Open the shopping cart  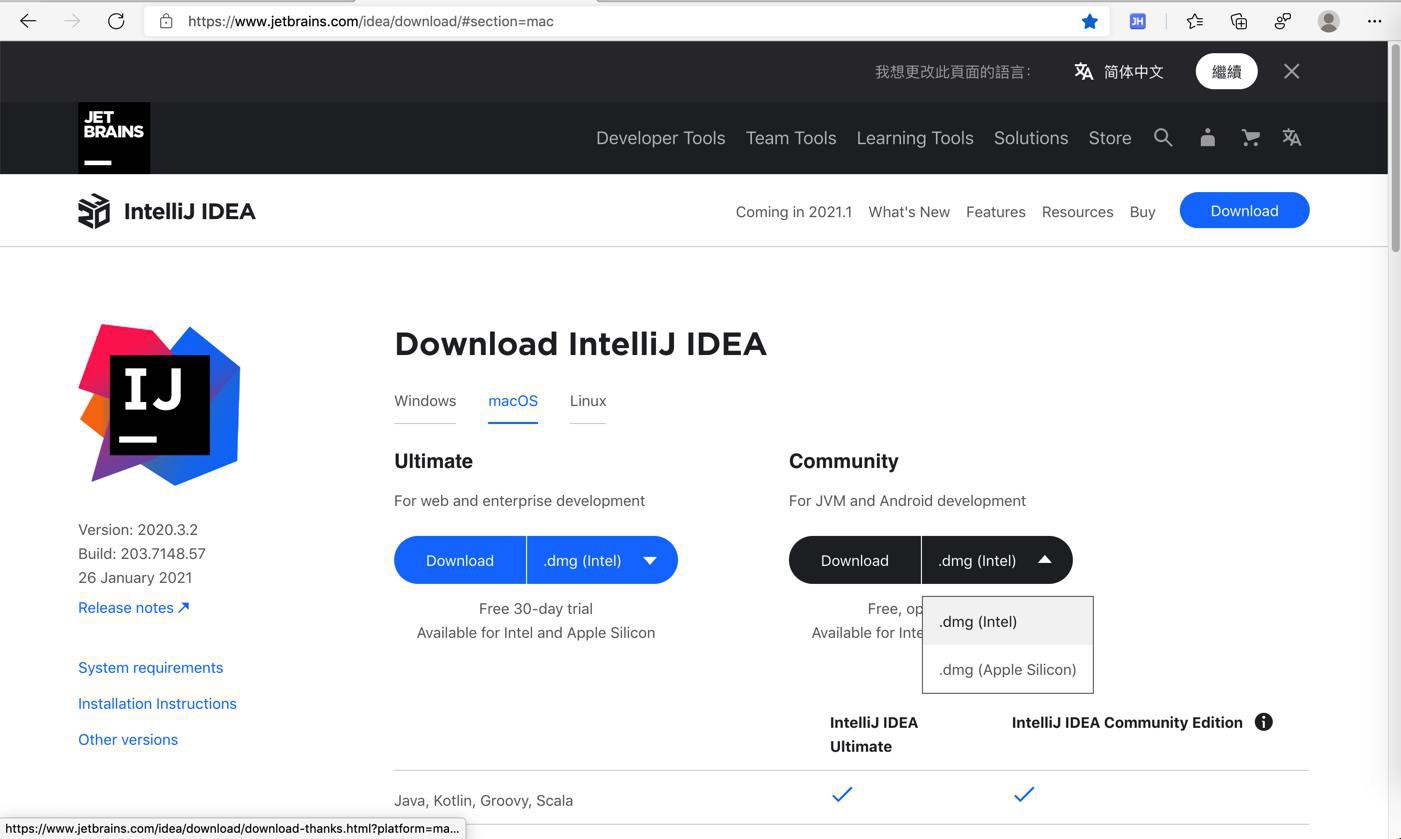(1250, 138)
